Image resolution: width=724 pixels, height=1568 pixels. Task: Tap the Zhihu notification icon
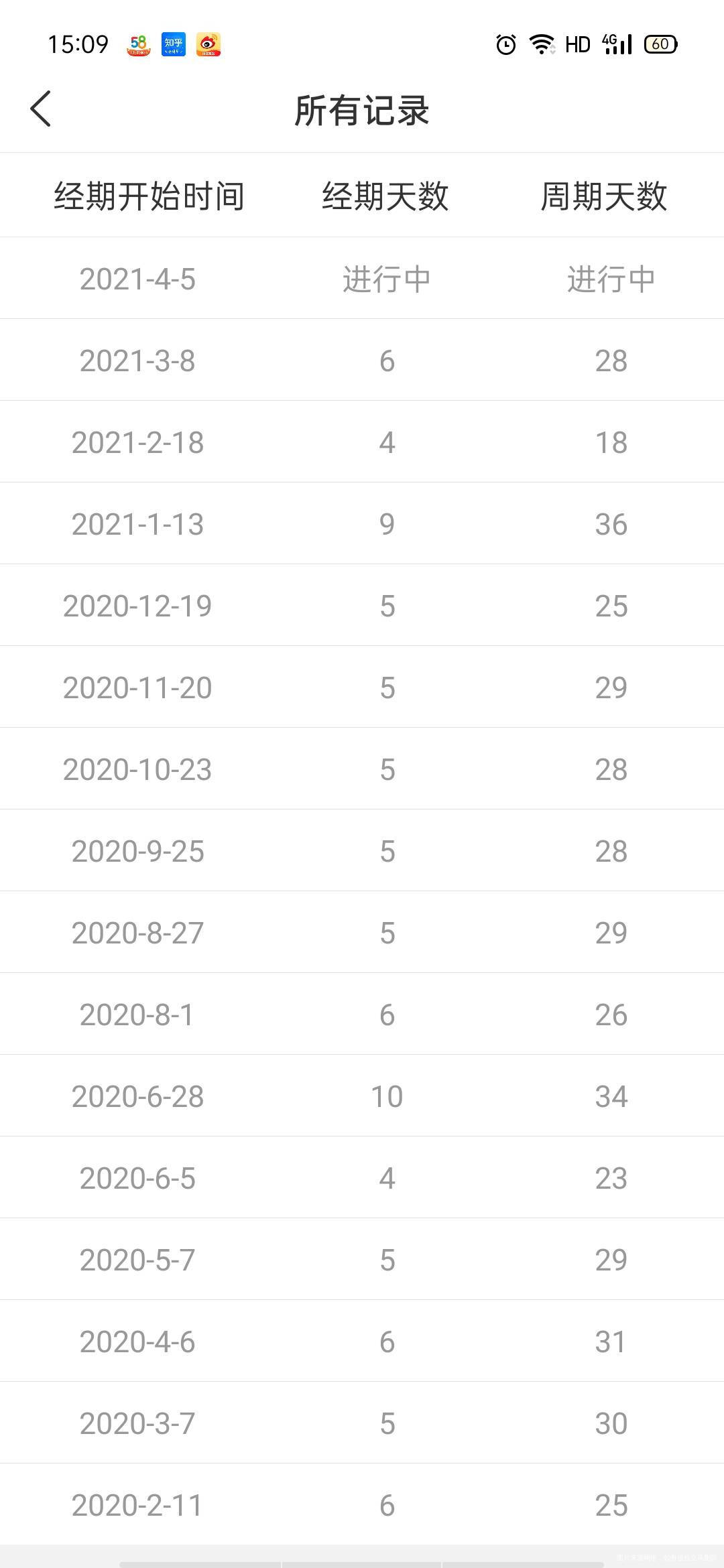pyautogui.click(x=174, y=45)
